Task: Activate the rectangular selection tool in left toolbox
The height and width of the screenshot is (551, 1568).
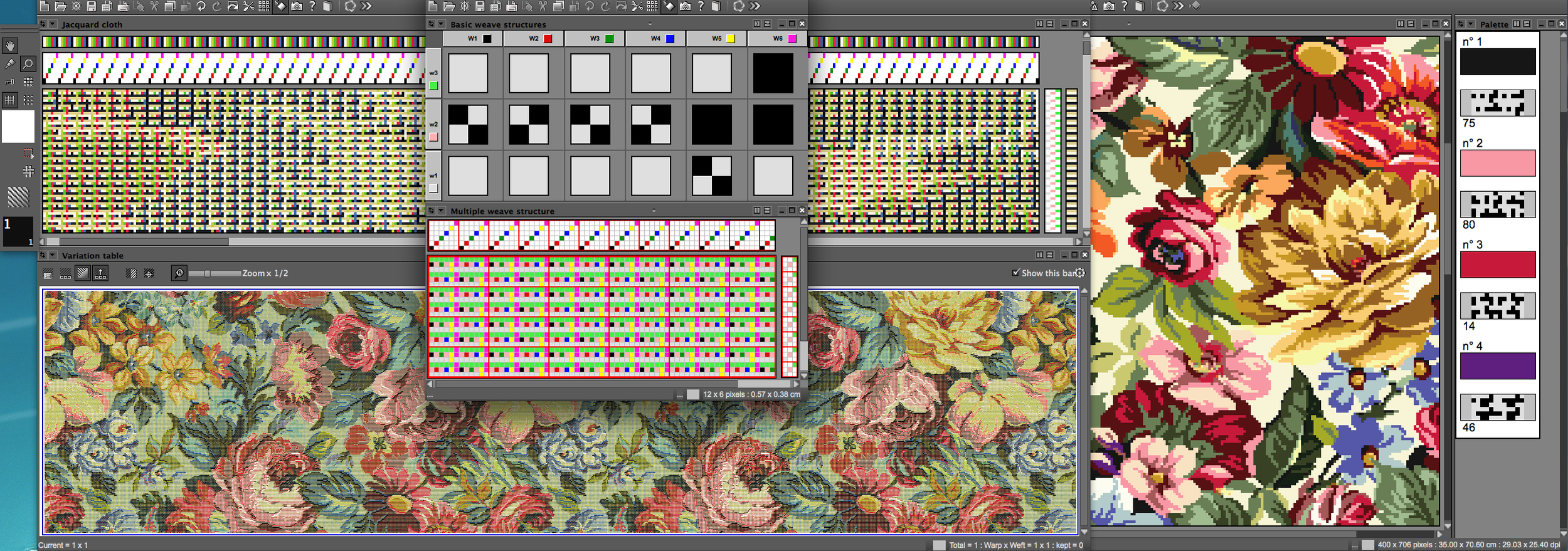Action: pos(28,154)
